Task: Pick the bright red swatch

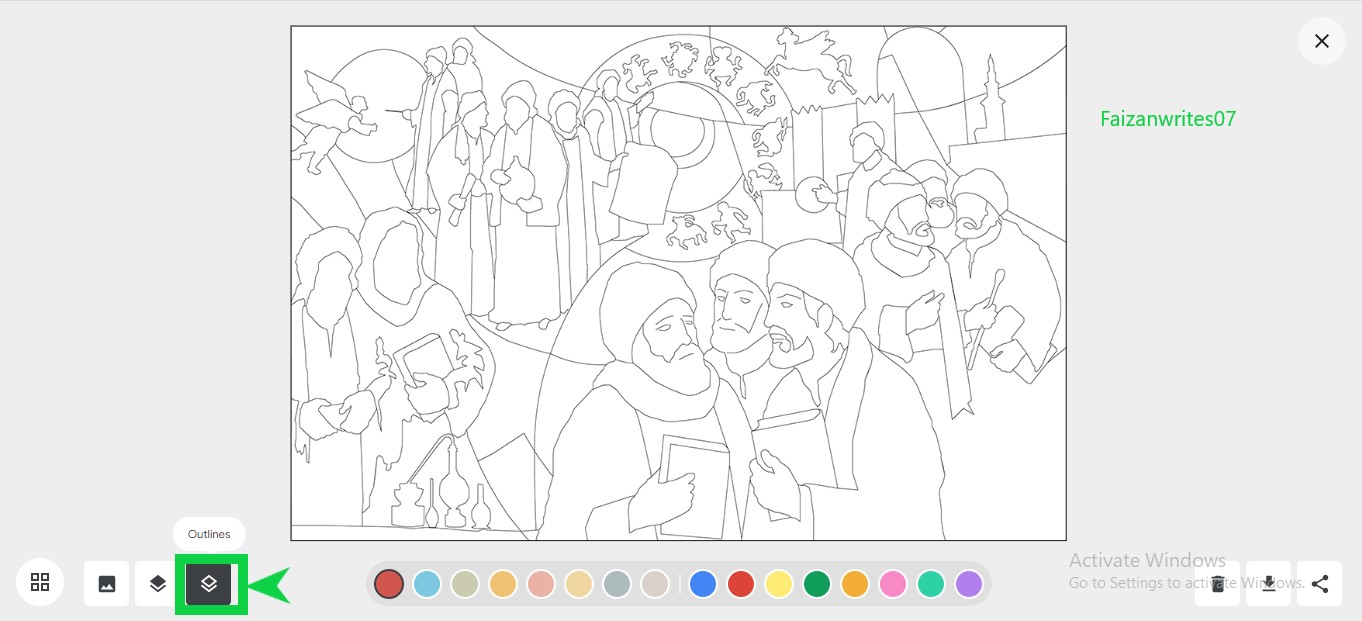Action: coord(741,584)
